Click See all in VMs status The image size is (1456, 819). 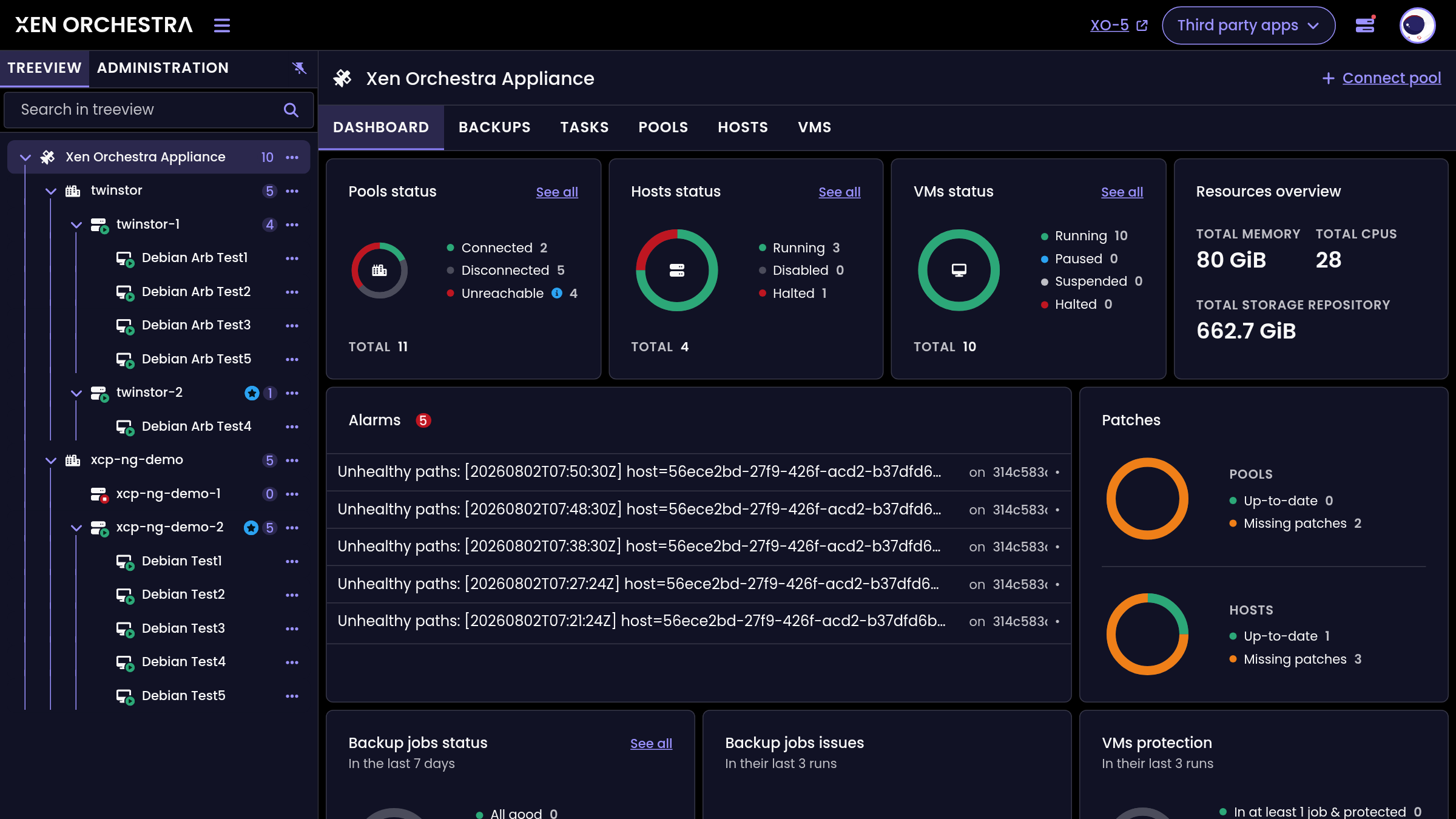pos(1122,192)
